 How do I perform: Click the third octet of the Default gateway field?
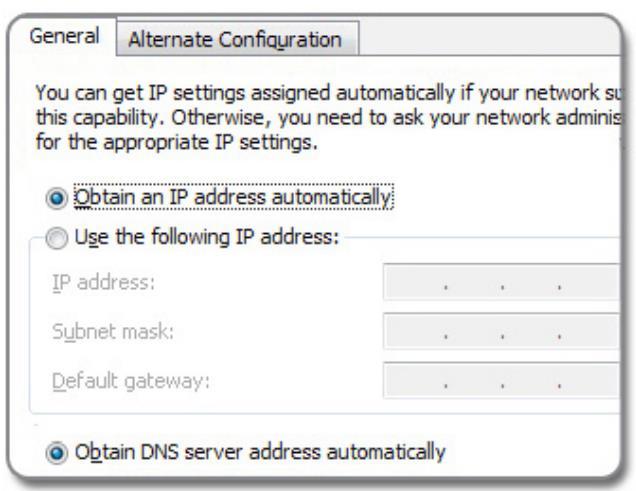[x=531, y=381]
